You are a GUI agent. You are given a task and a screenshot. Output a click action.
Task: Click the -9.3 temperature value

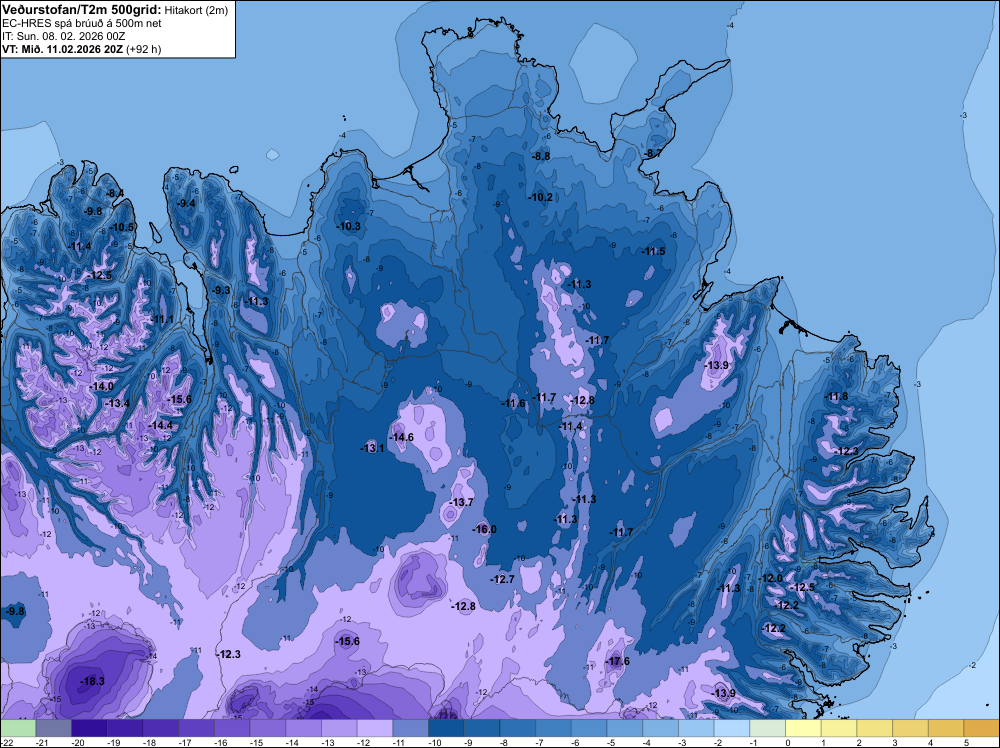tap(221, 291)
